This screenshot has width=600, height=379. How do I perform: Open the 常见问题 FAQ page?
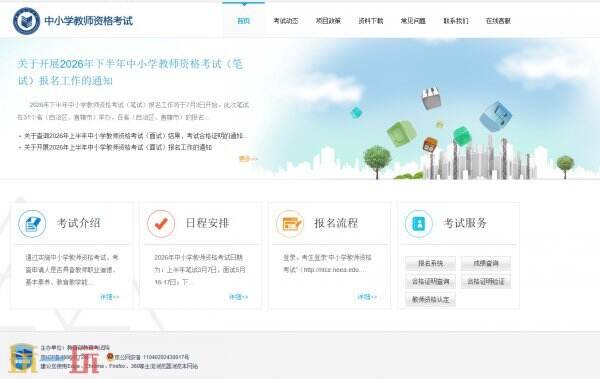413,21
